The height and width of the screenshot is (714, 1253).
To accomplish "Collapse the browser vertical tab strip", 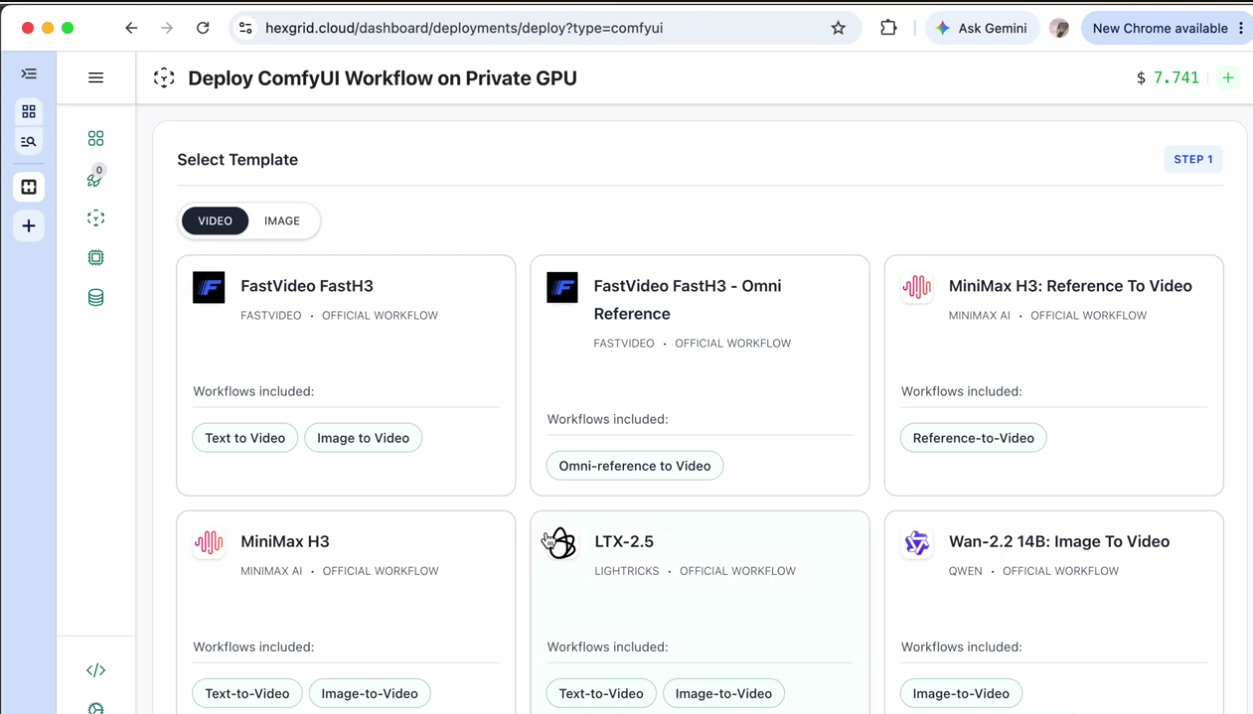I will point(29,74).
